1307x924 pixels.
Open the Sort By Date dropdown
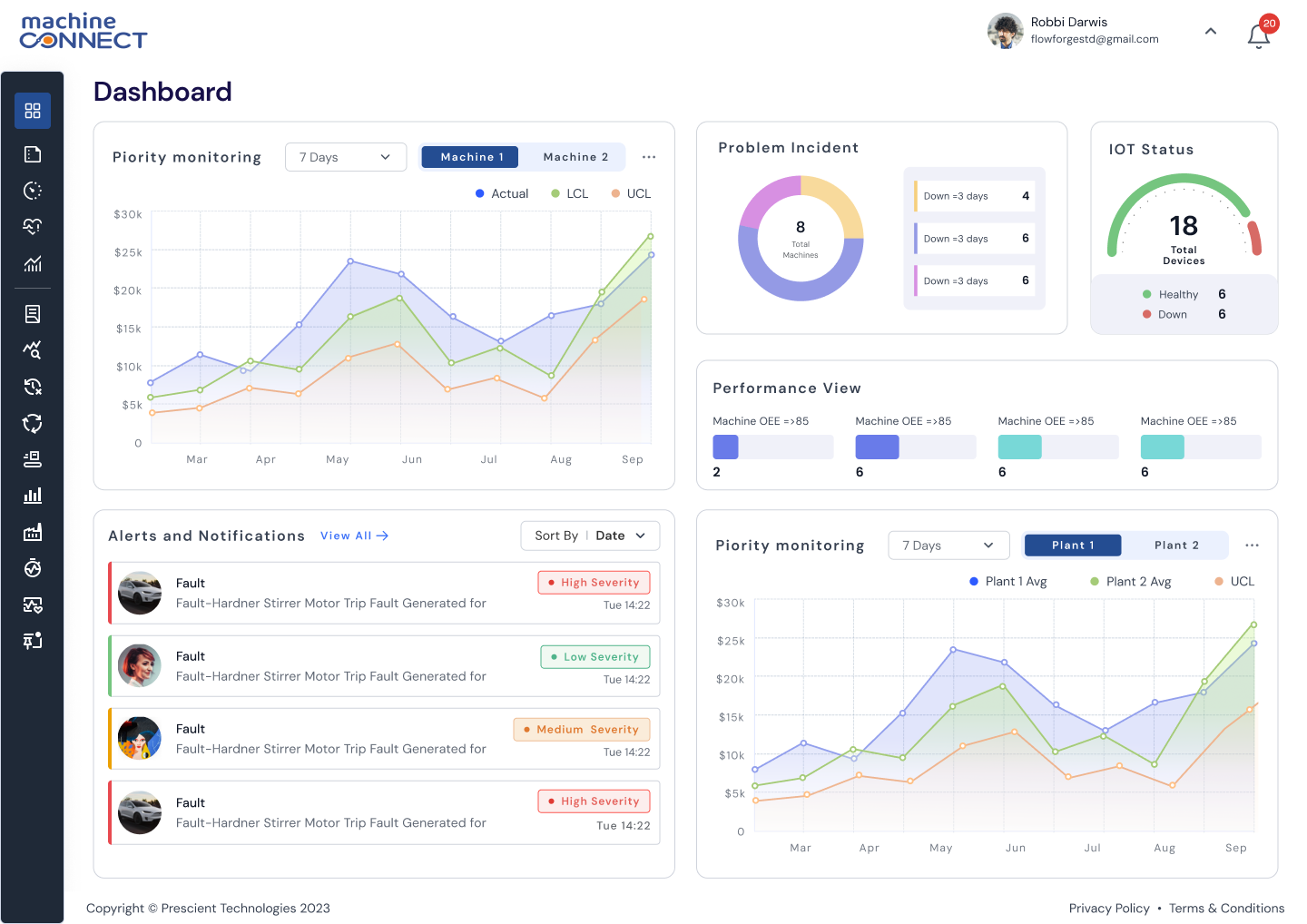590,536
